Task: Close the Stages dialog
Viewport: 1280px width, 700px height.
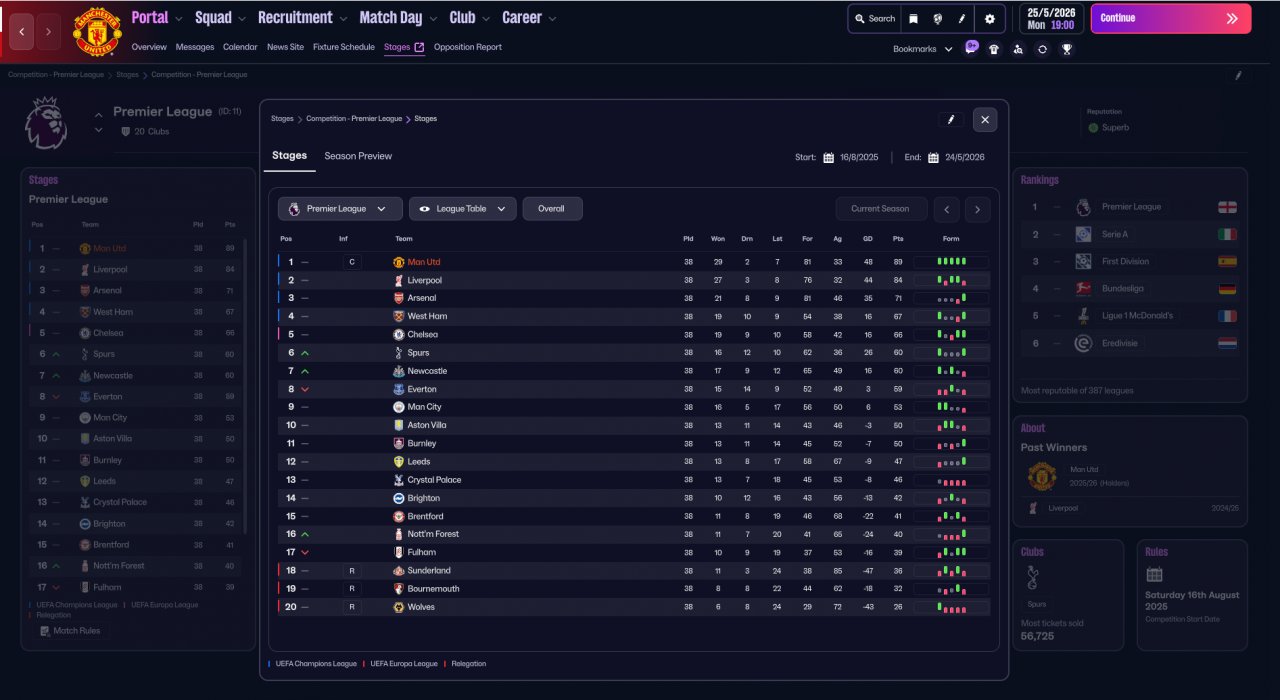Action: 985,120
